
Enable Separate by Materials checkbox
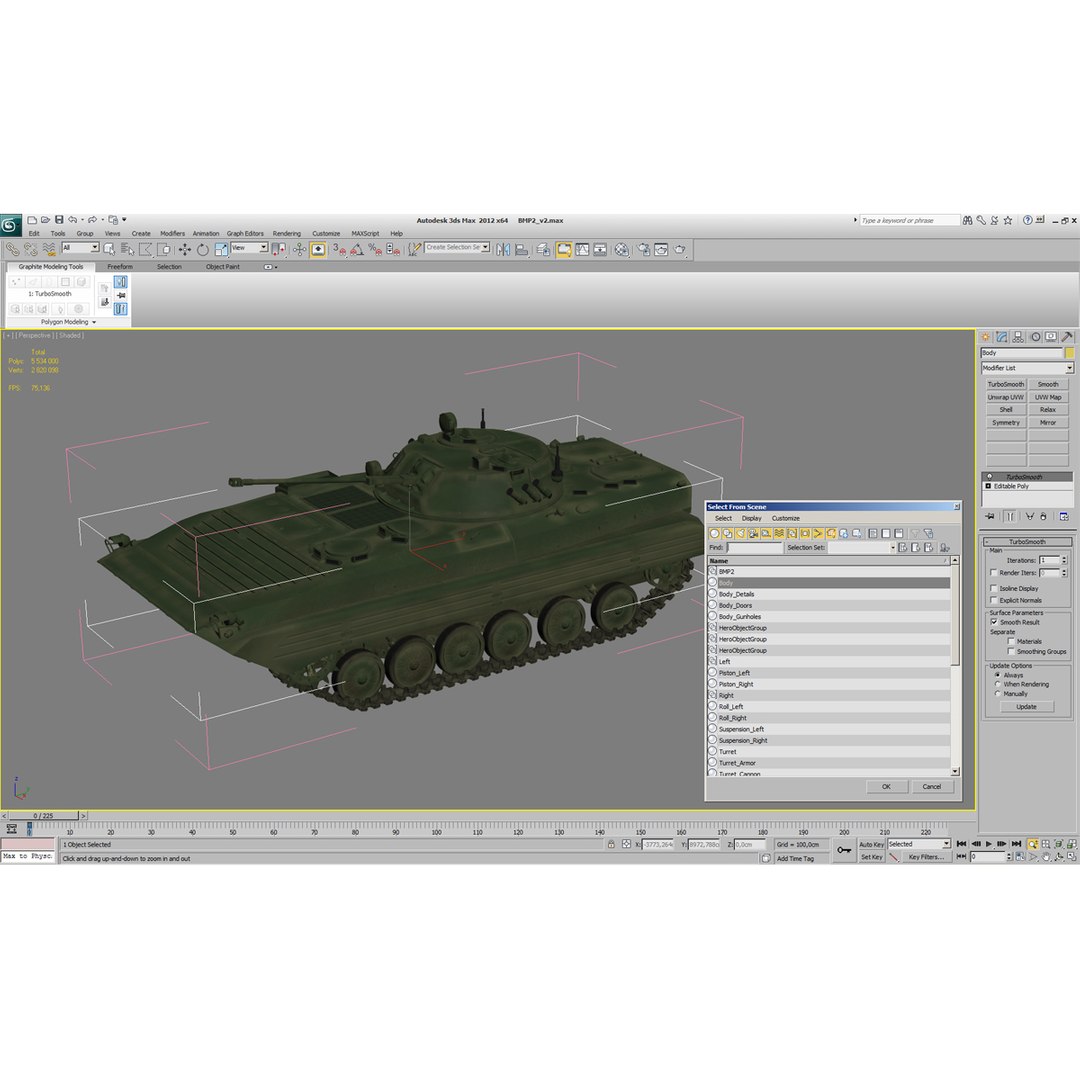[1010, 641]
